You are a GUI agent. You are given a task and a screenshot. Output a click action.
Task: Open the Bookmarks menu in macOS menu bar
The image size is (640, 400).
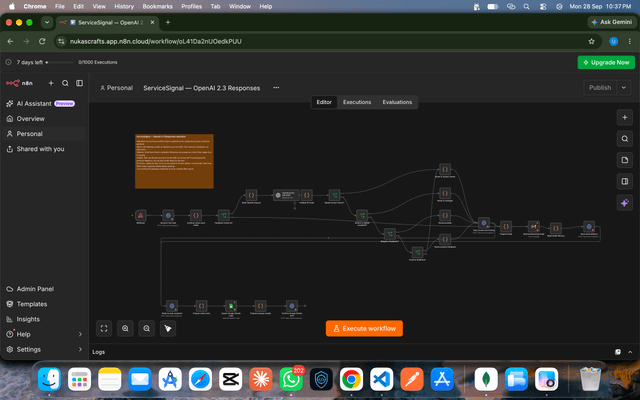tap(157, 7)
